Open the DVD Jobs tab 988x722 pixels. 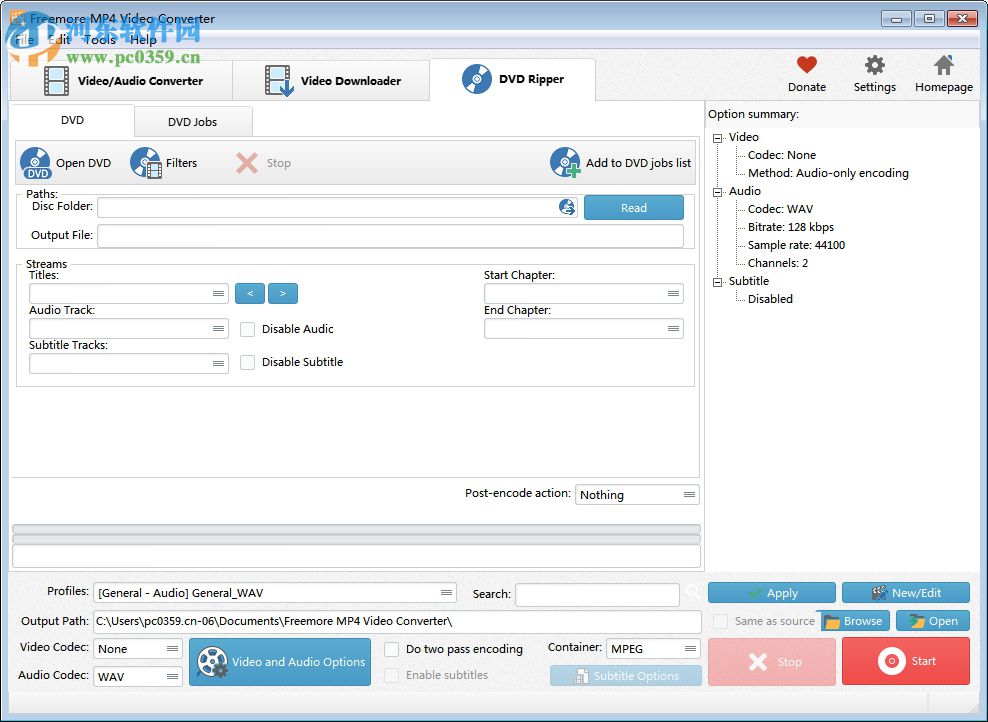click(193, 121)
